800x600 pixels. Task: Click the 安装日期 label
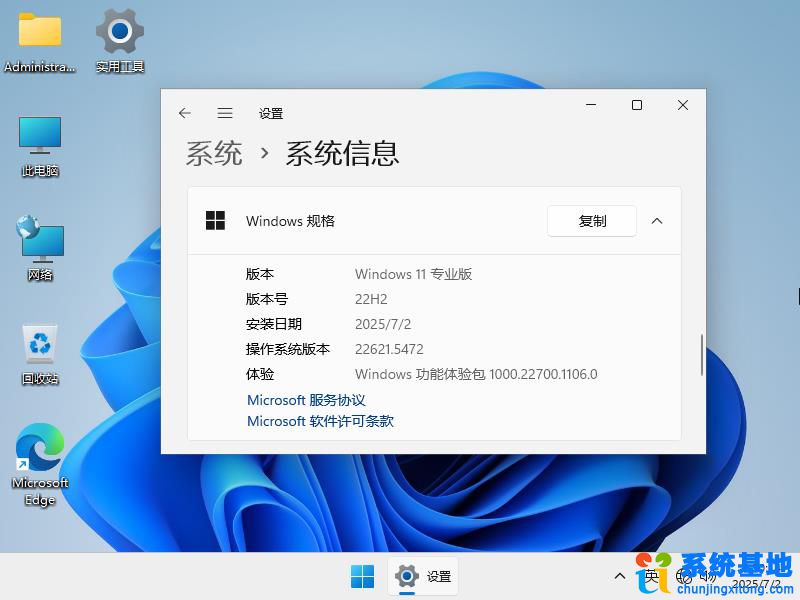click(274, 324)
